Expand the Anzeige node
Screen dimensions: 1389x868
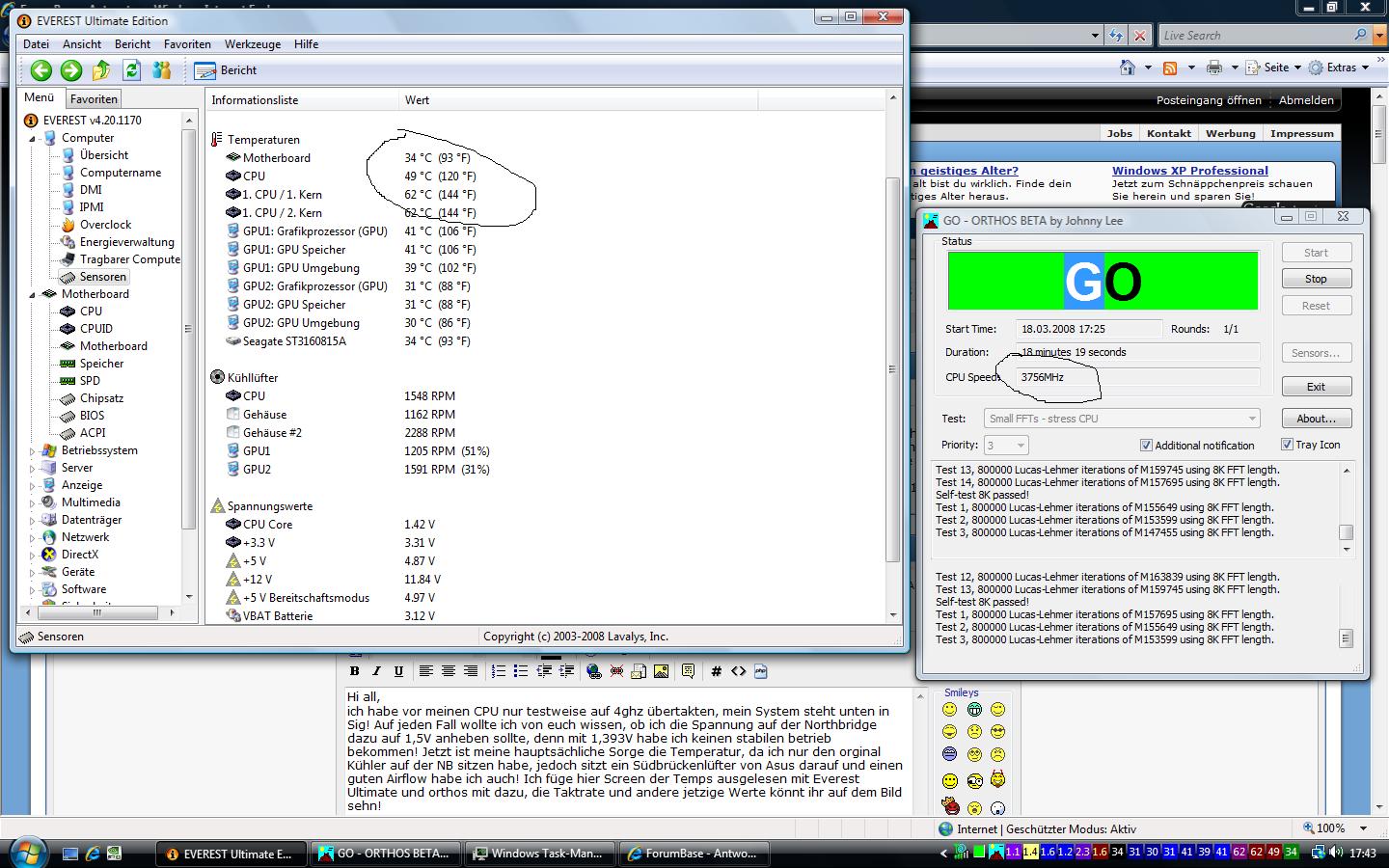(x=32, y=485)
